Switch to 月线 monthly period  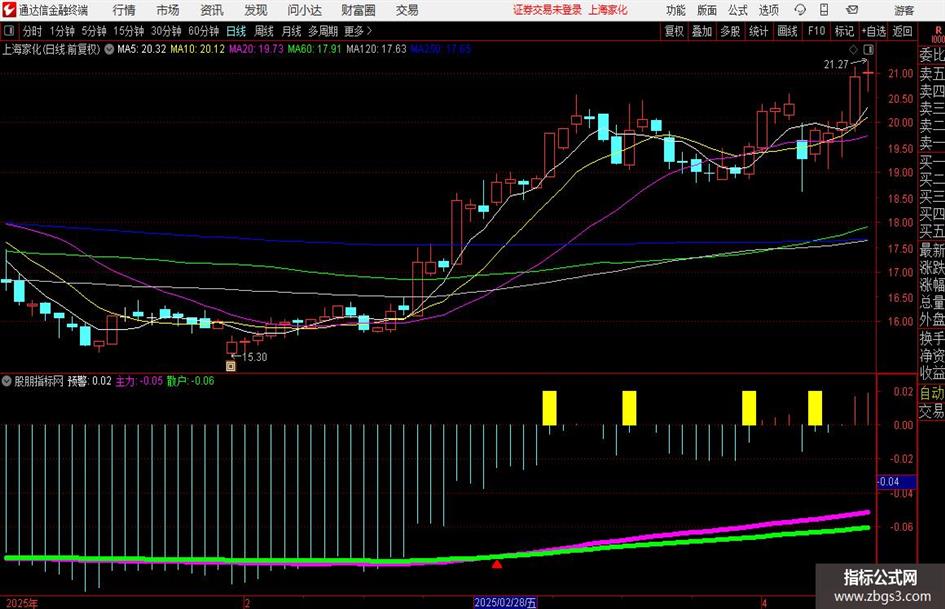click(x=292, y=31)
